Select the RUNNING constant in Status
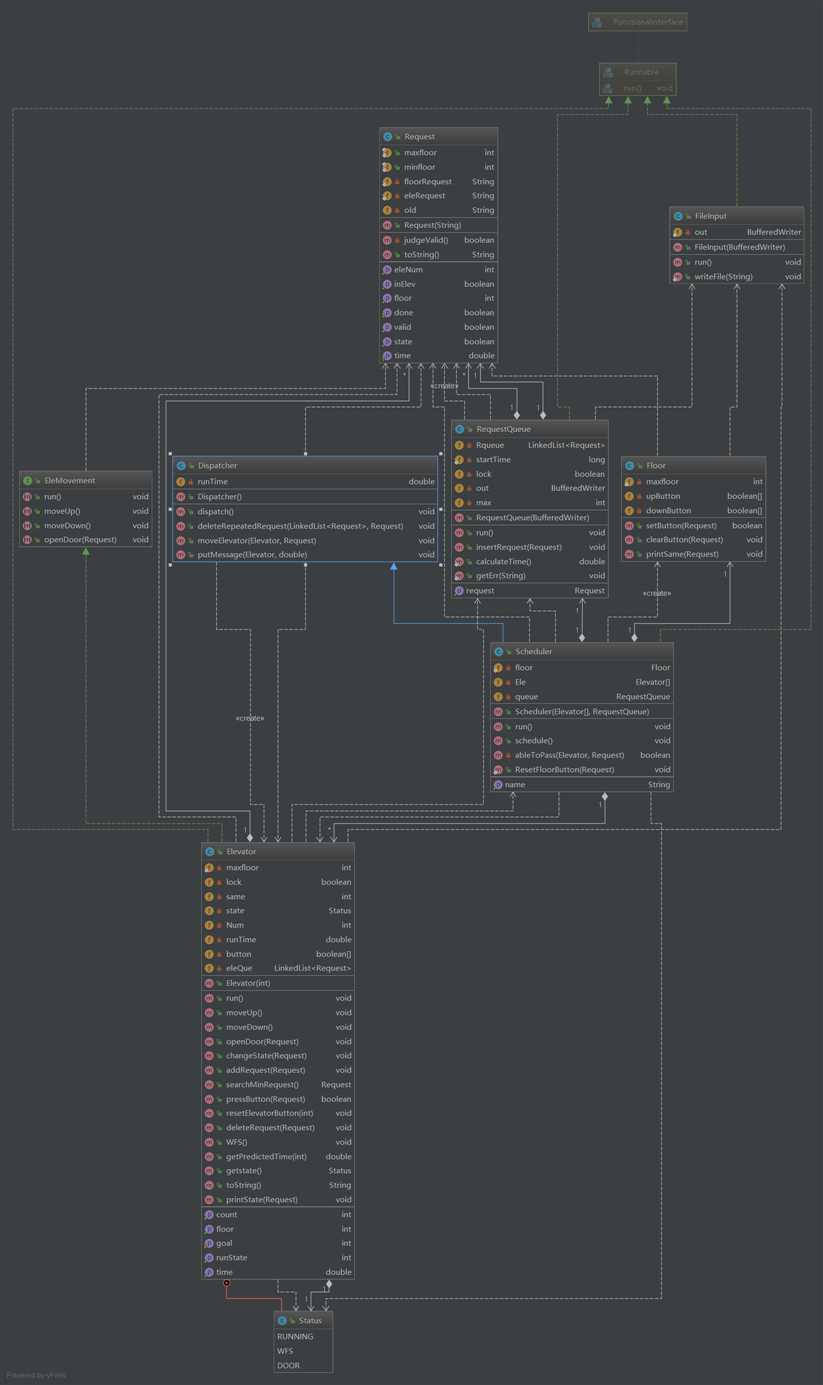 tap(303, 1337)
